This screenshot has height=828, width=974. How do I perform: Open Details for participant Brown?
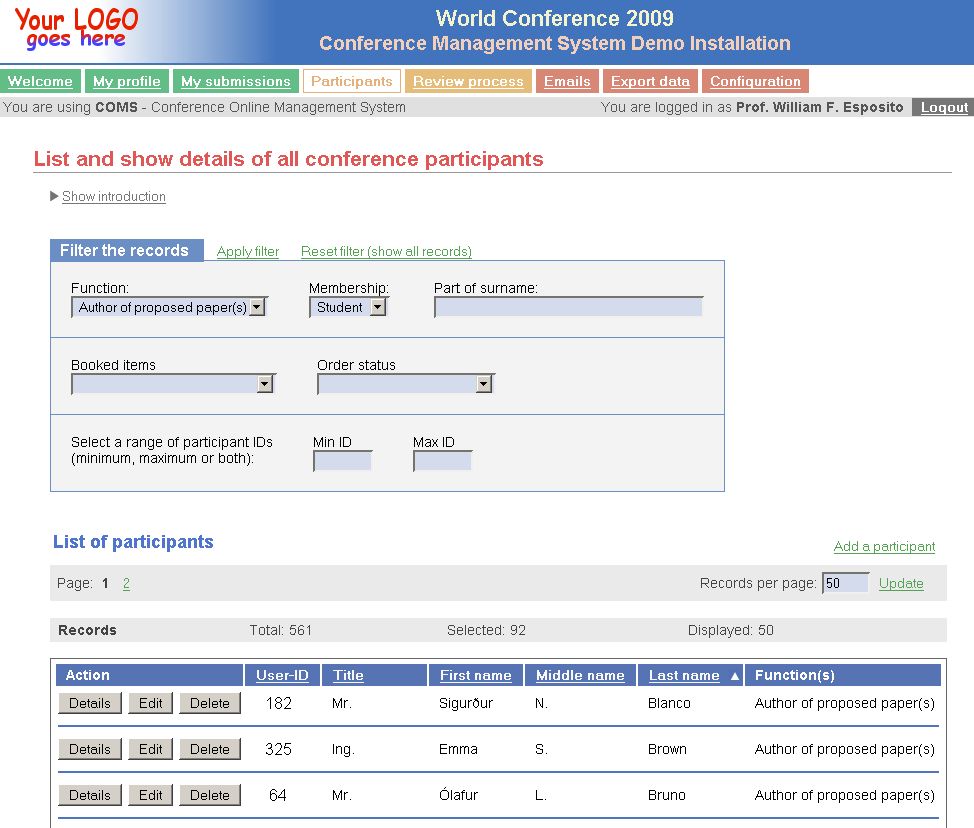tap(90, 749)
